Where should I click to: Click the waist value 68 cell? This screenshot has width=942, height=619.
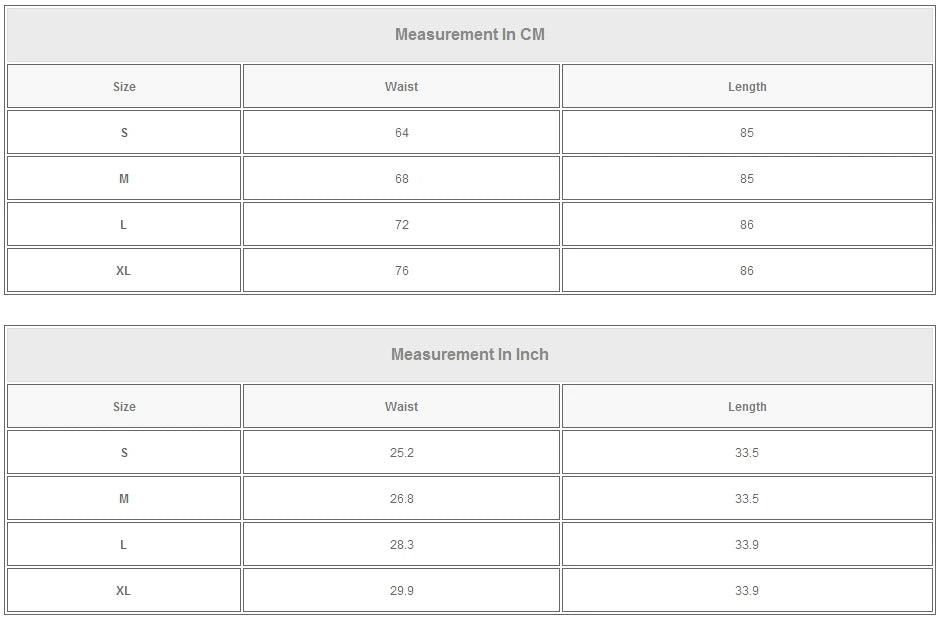(401, 179)
